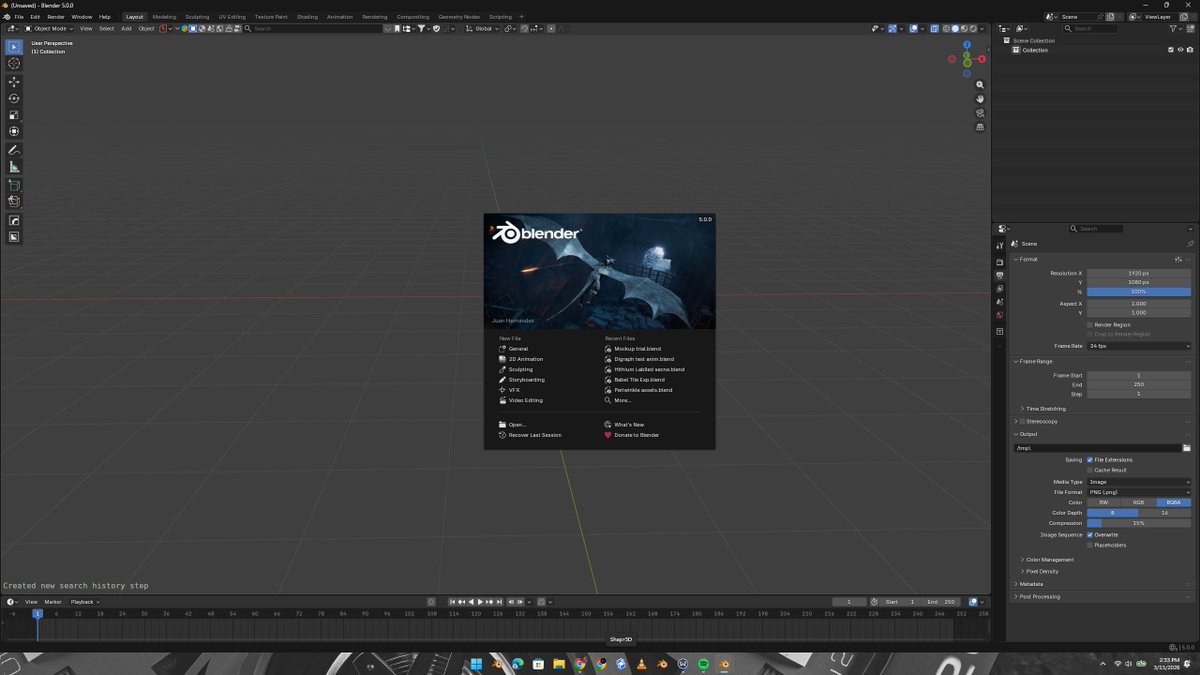
Task: Open the Render properties tab
Action: (x=1000, y=262)
